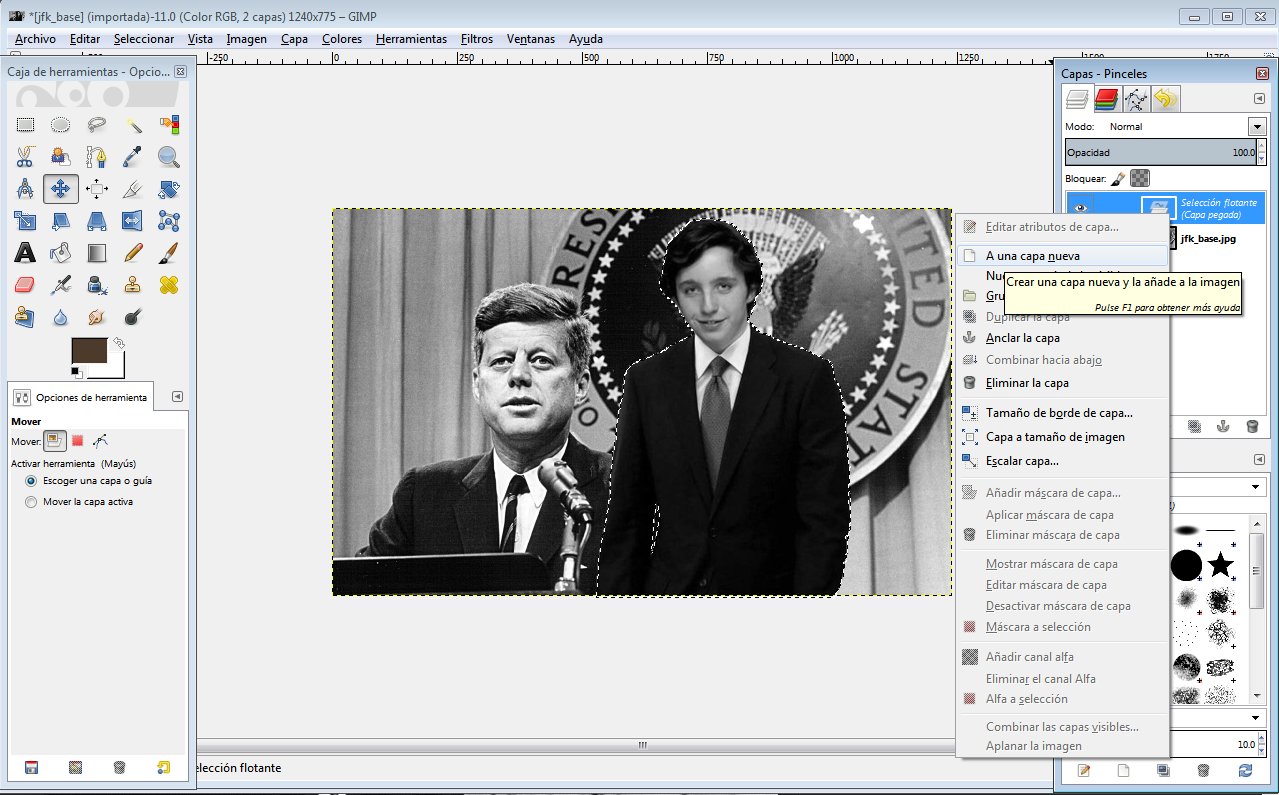Open tool options panel menu arrow
This screenshot has height=795, width=1279.
177,396
